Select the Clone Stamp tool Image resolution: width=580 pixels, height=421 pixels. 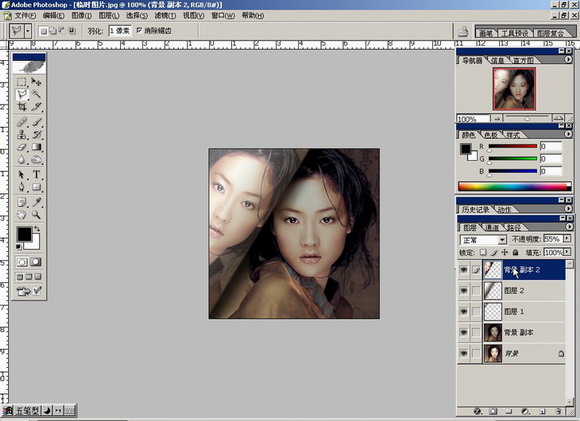(22, 134)
